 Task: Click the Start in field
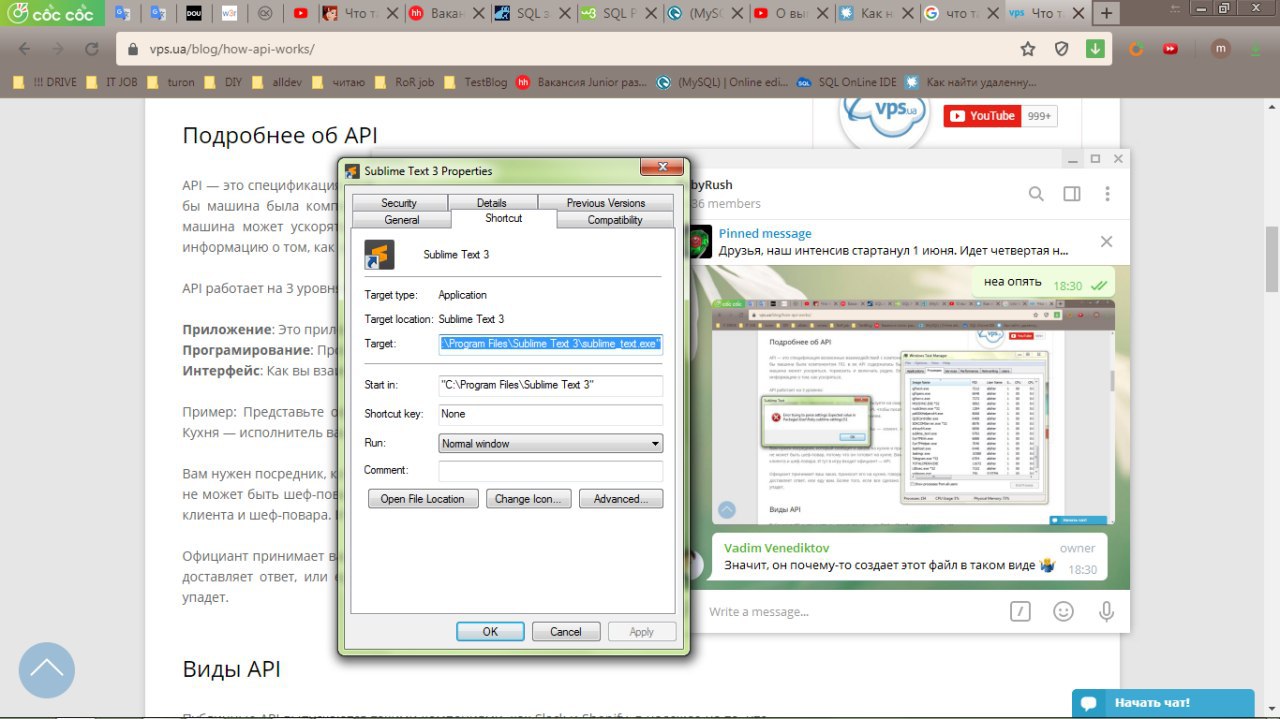(x=550, y=385)
